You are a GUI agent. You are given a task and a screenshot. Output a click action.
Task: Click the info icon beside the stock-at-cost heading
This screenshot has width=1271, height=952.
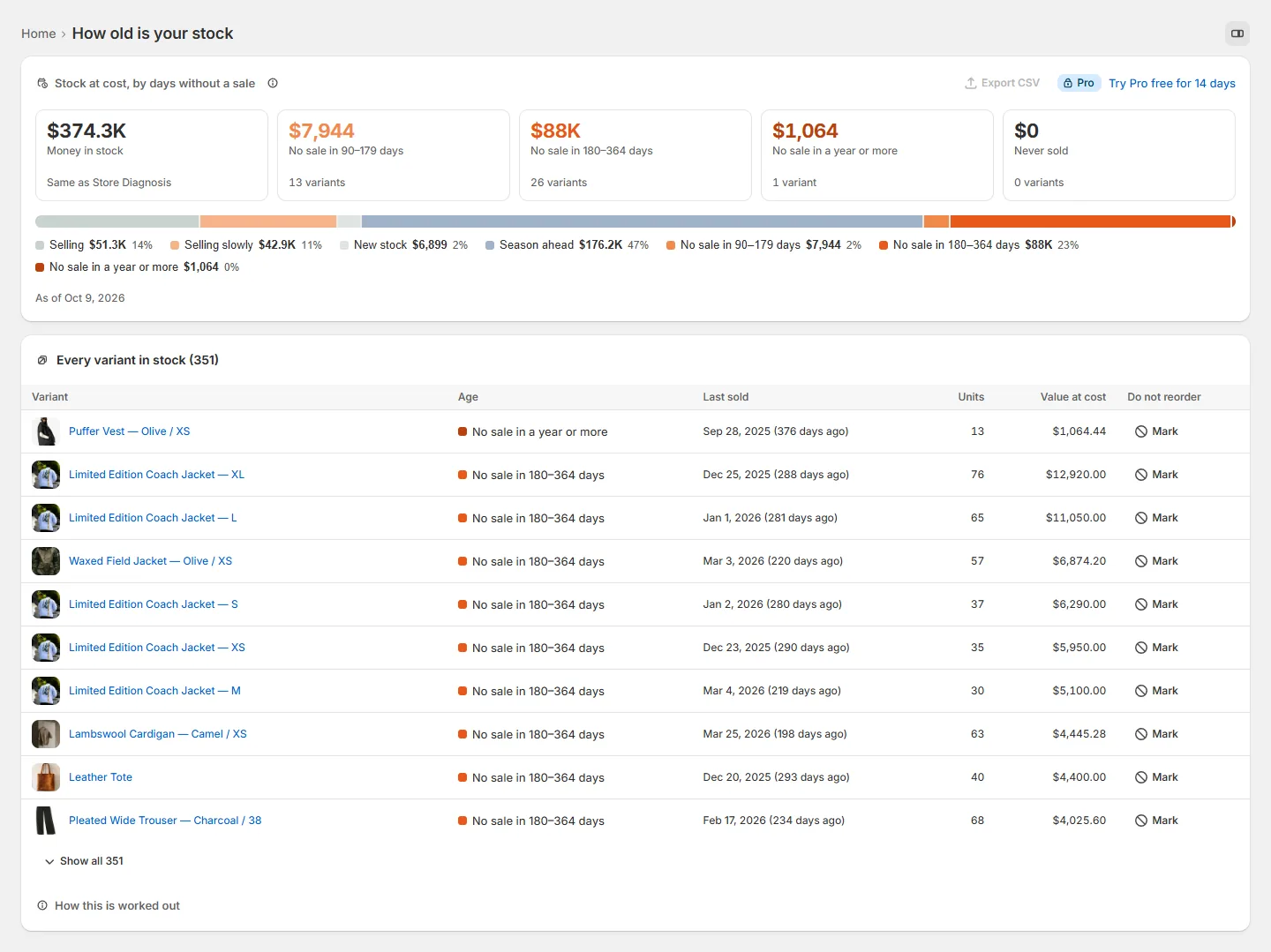pos(273,83)
